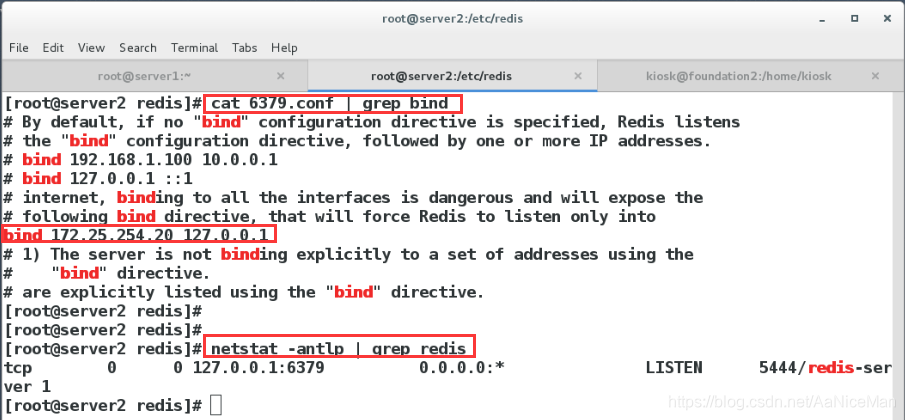The height and width of the screenshot is (420, 905).
Task: Click the 'tcp' protocol text in netstat output
Action: (18, 368)
